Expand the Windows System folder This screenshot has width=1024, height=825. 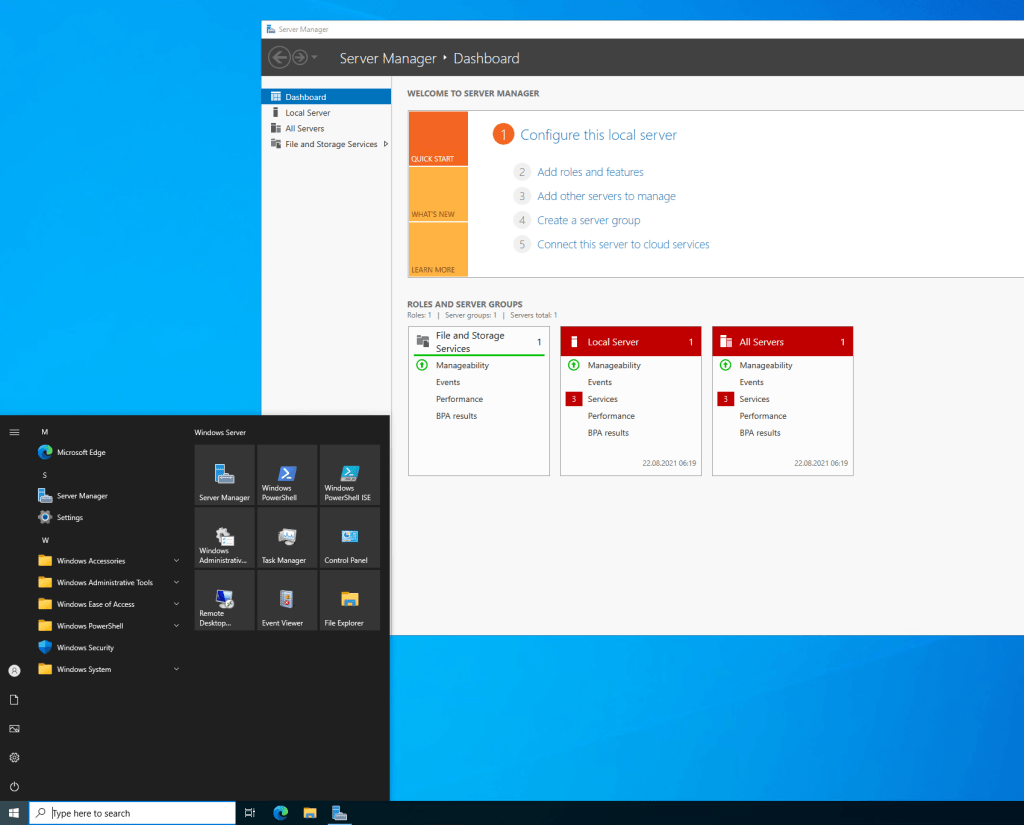tap(108, 669)
